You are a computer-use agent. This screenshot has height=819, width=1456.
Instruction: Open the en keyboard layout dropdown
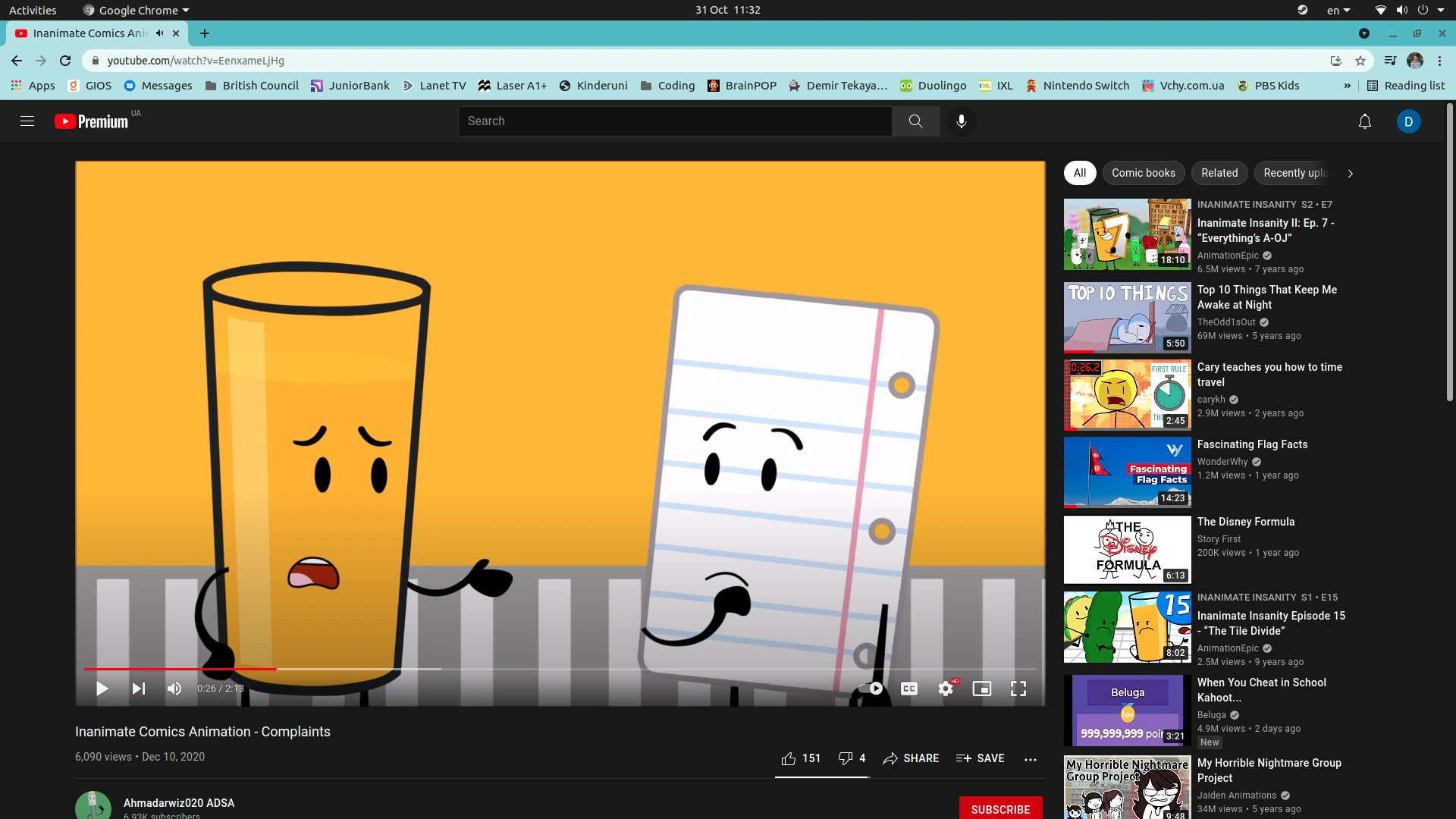click(1338, 10)
